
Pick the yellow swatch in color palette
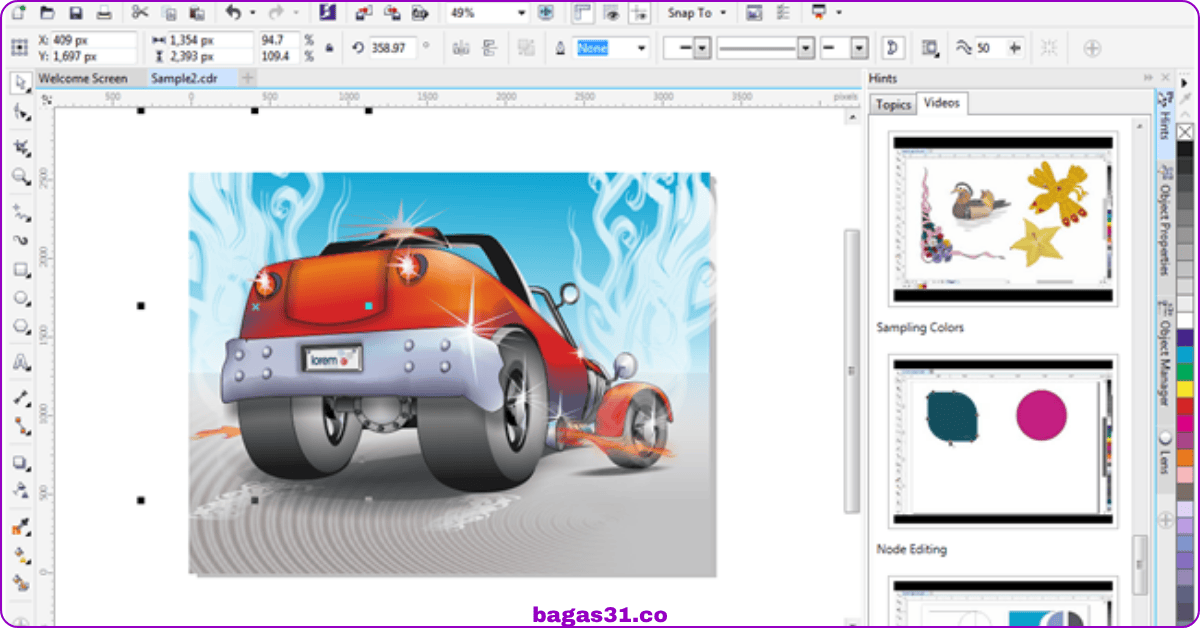[x=1185, y=388]
